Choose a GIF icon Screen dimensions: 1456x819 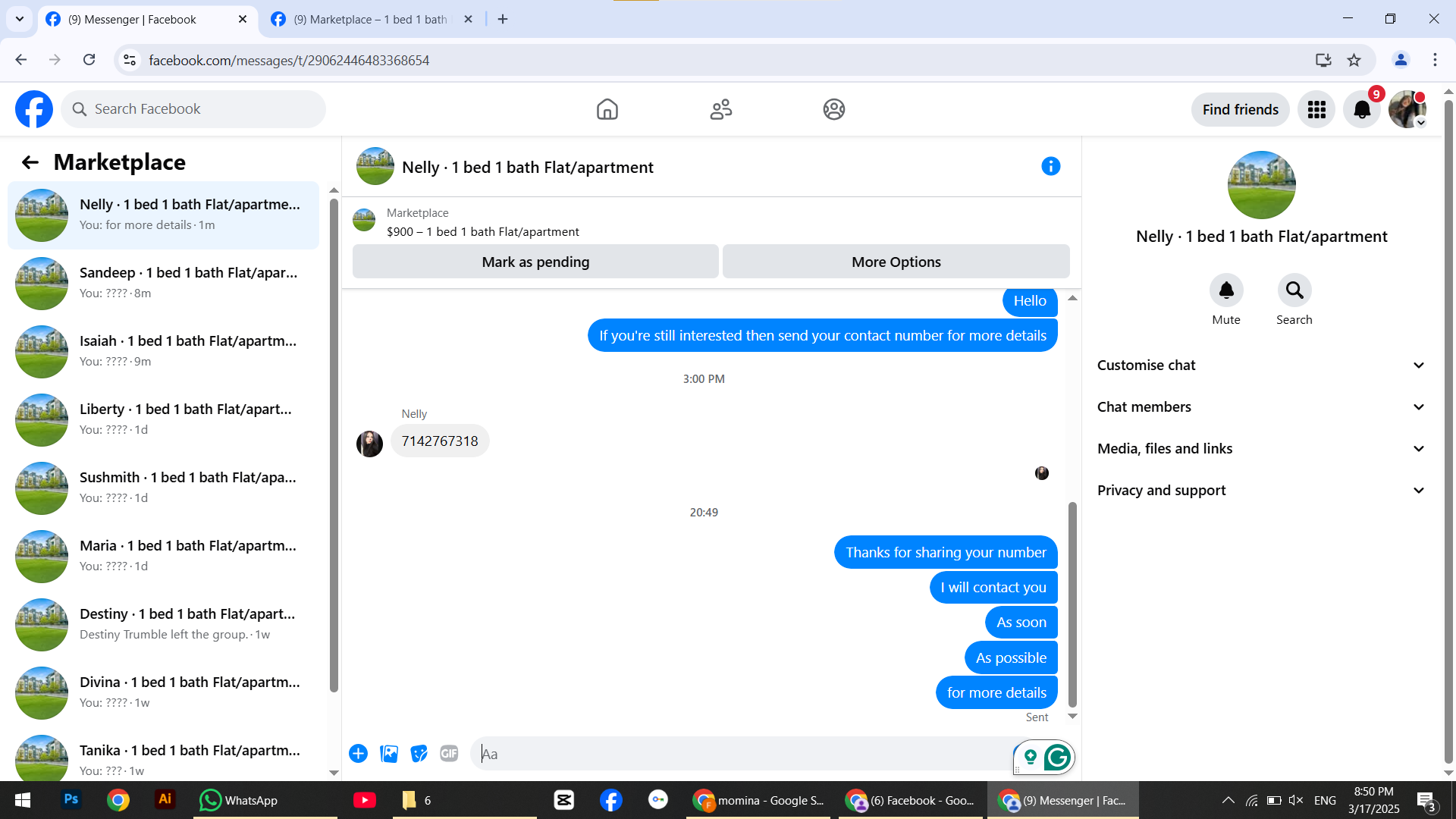(450, 754)
